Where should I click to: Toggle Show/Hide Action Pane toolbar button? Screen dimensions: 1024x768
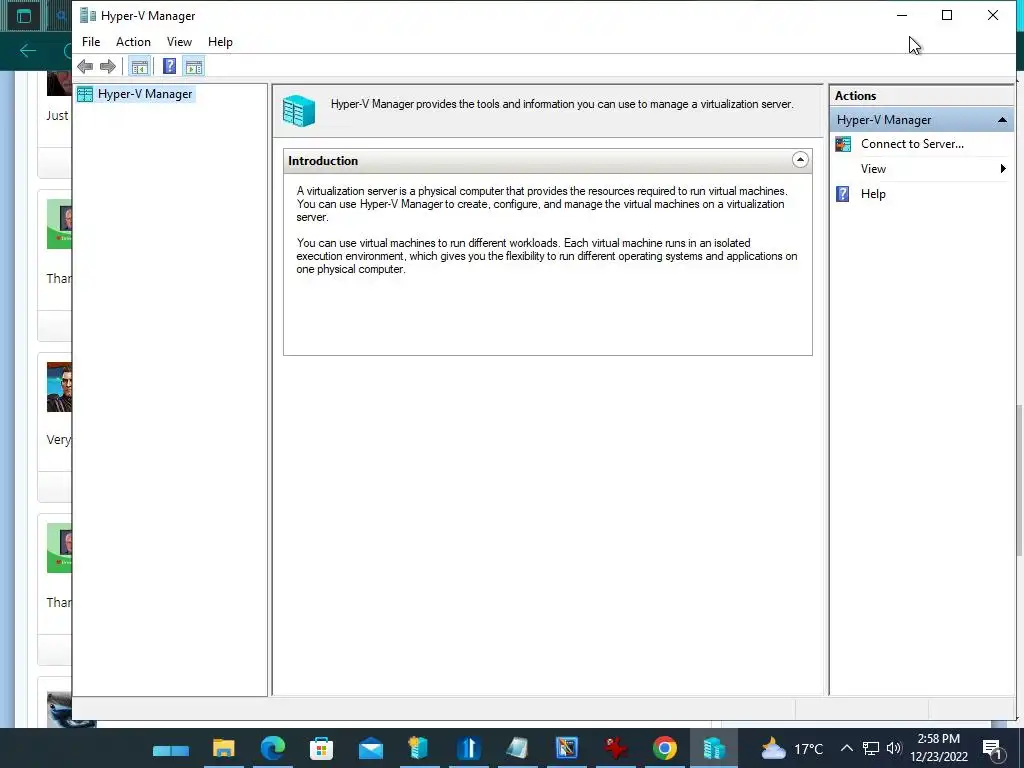click(194, 66)
